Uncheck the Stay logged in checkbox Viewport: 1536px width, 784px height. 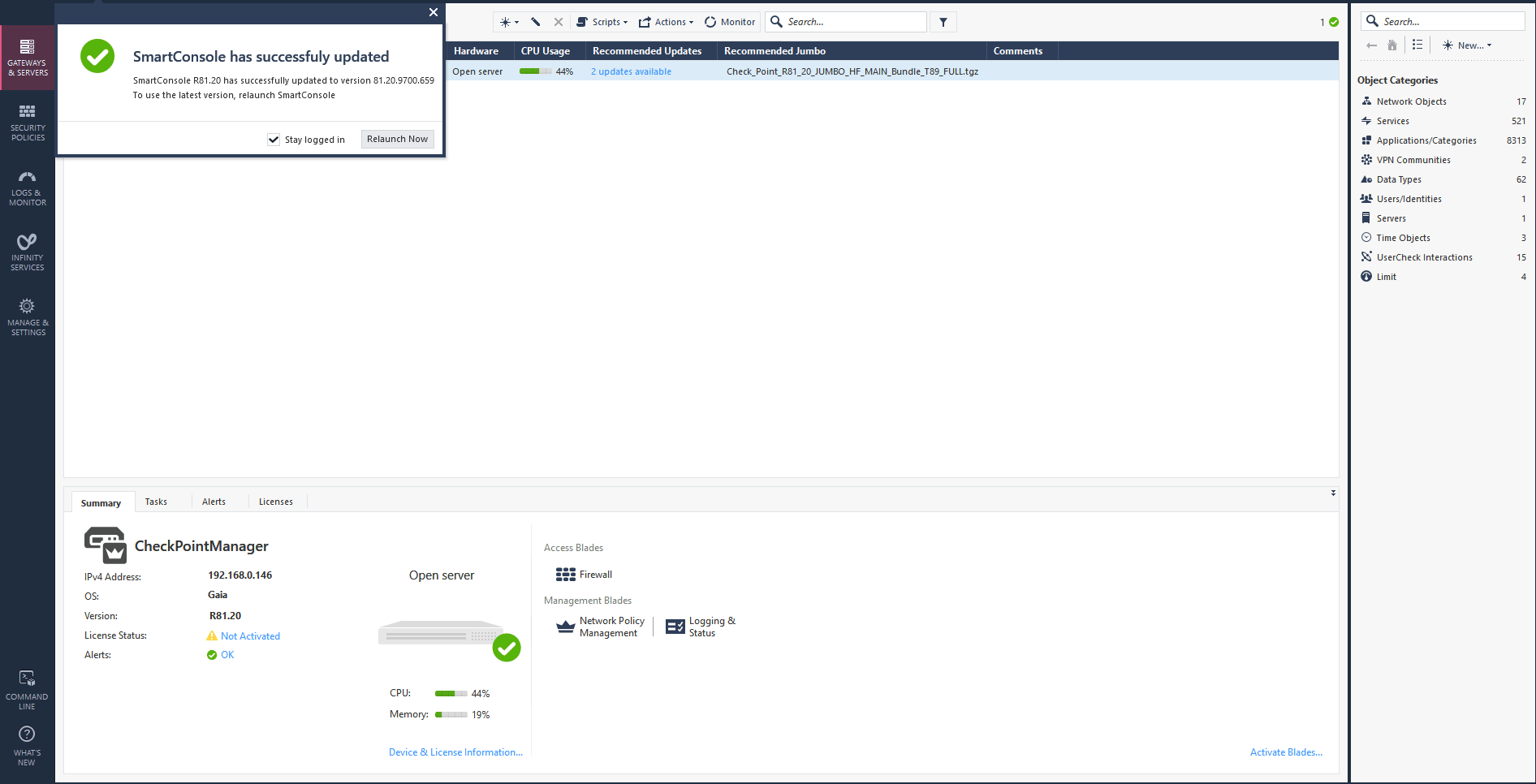(x=274, y=140)
